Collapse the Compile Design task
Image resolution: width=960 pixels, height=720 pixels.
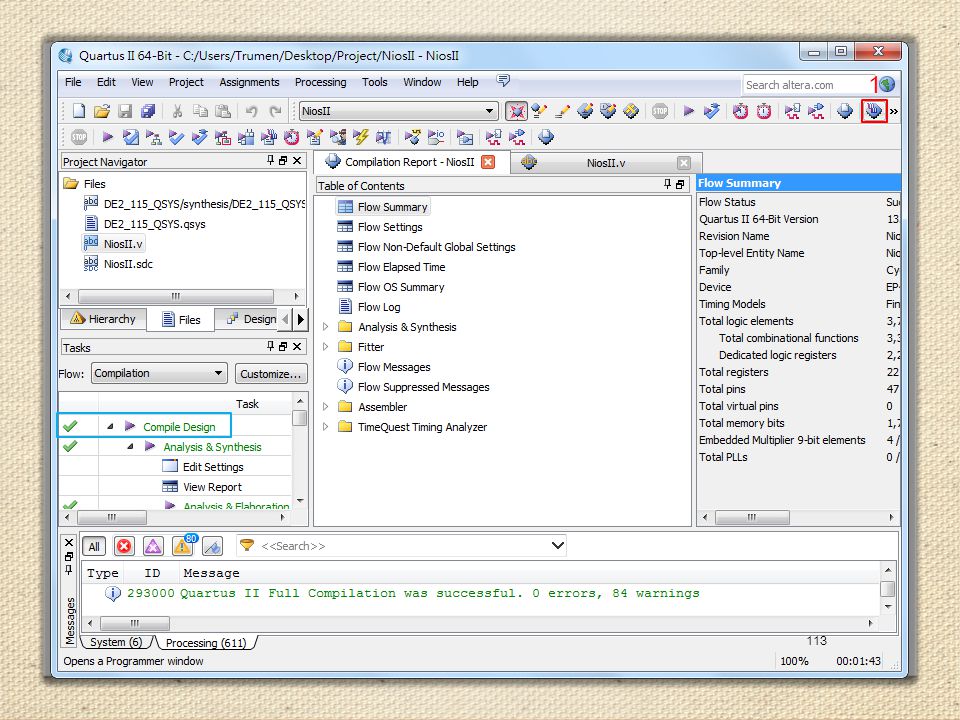[x=110, y=426]
